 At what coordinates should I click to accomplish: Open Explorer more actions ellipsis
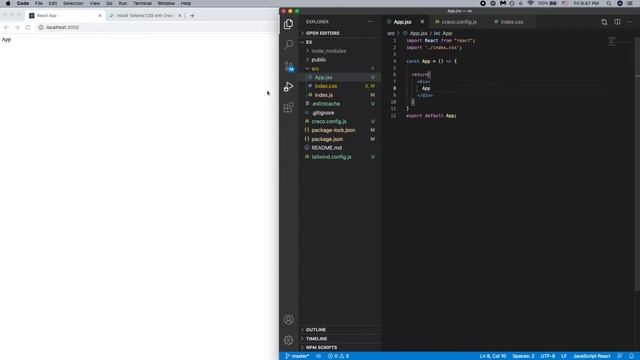[371, 22]
